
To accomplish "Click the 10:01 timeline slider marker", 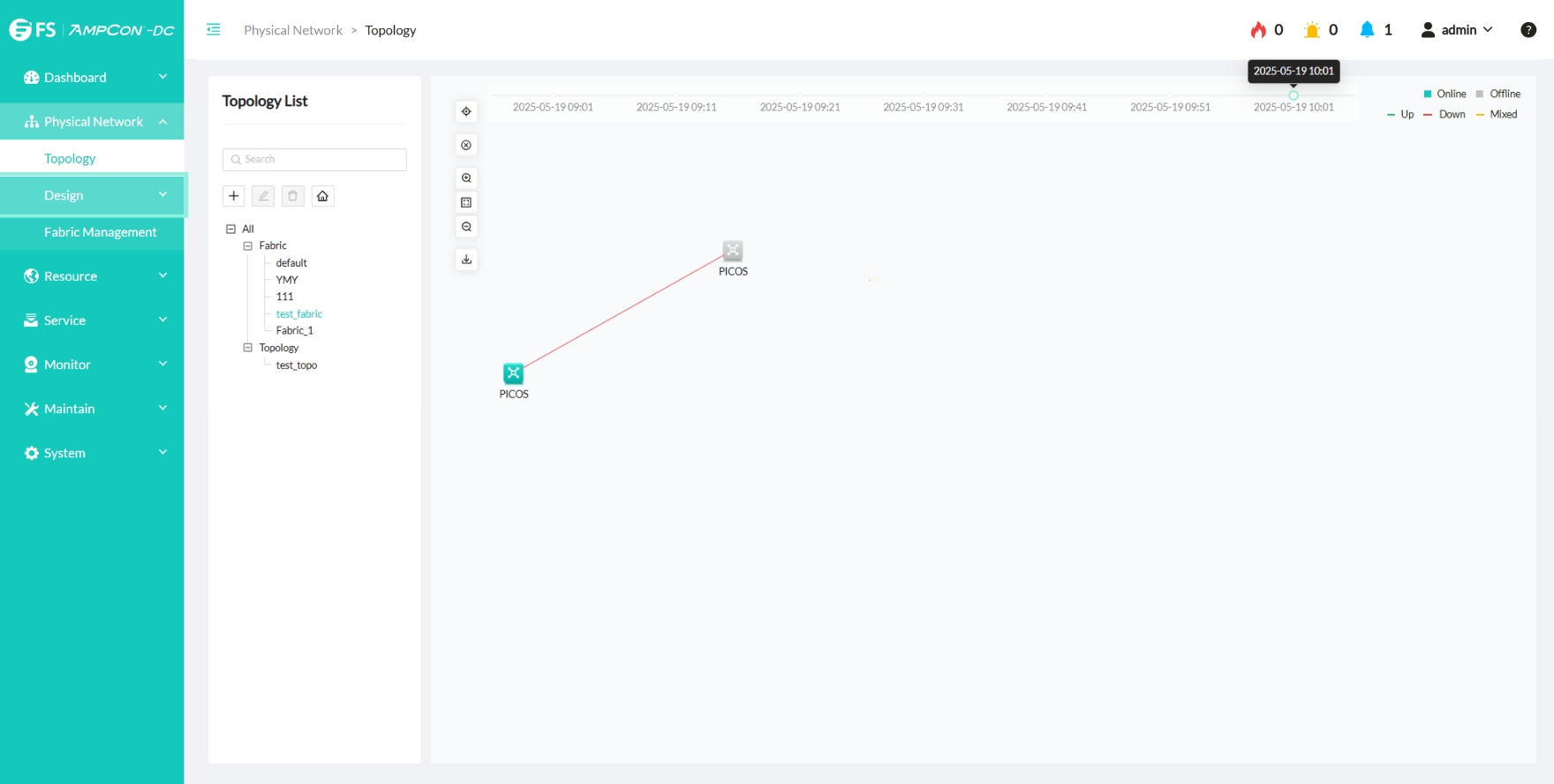I will point(1294,95).
